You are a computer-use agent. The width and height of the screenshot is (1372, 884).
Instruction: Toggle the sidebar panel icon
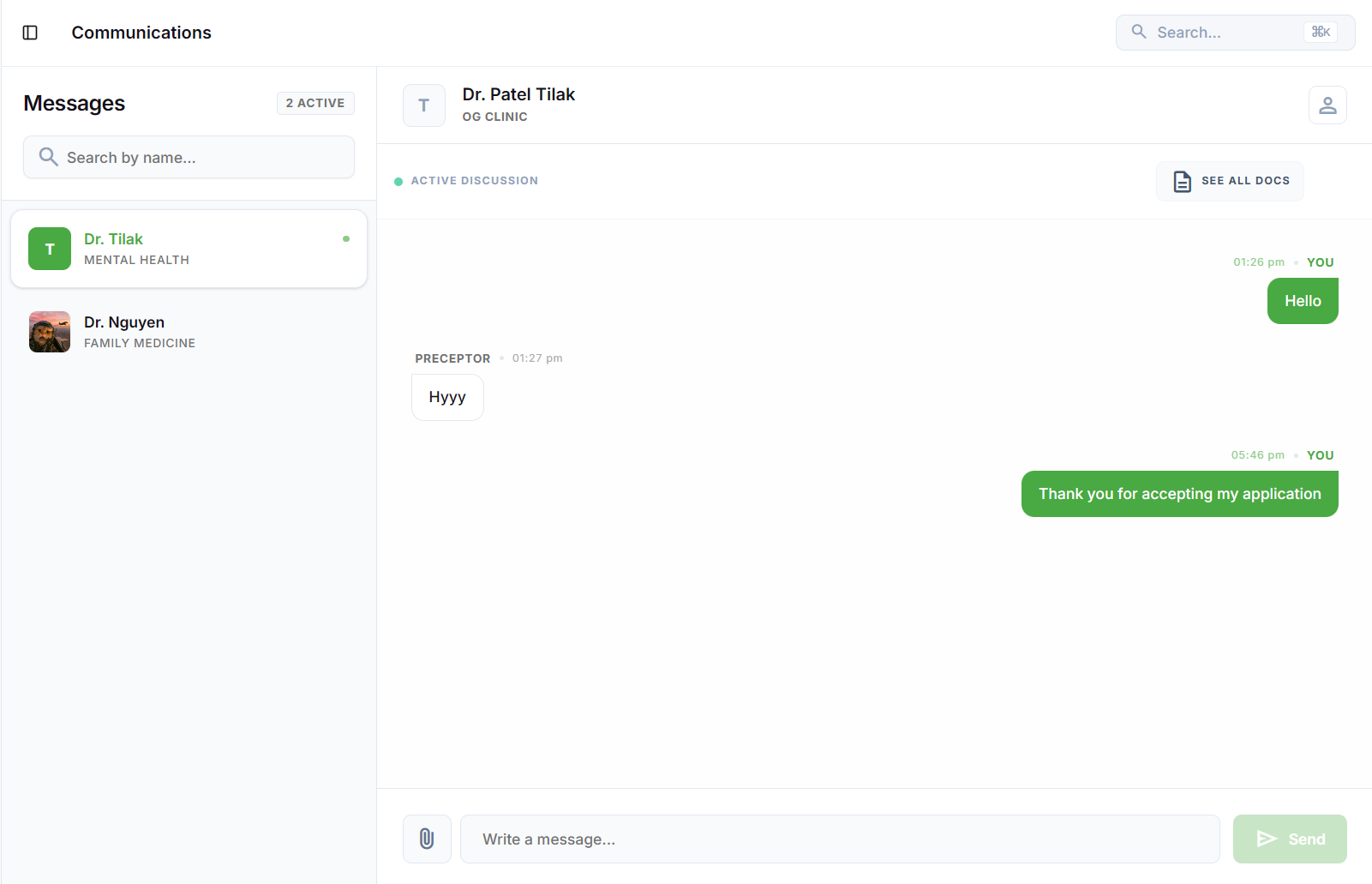tap(30, 33)
